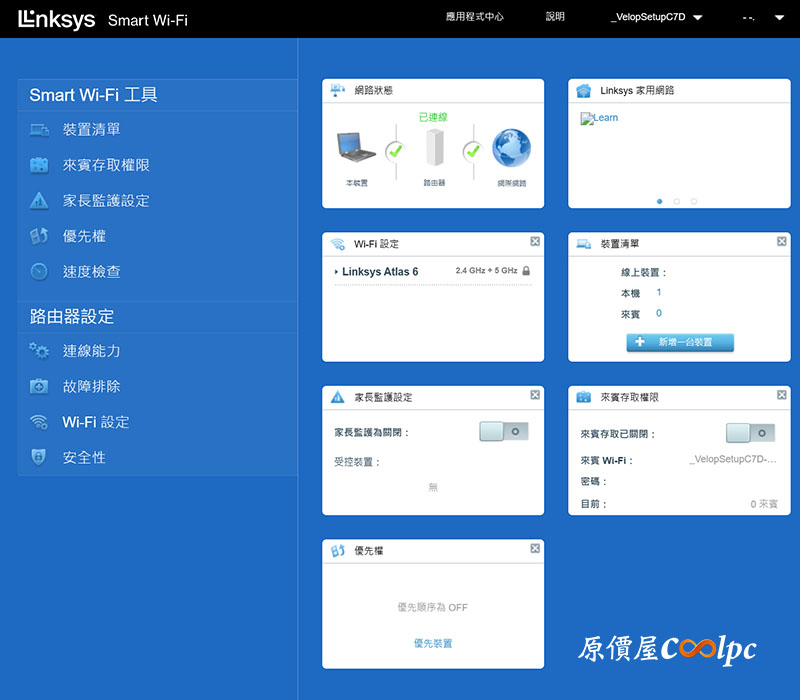Close the Wi-Fi 設定 widget
Viewport: 800px width, 700px height.
click(x=535, y=241)
